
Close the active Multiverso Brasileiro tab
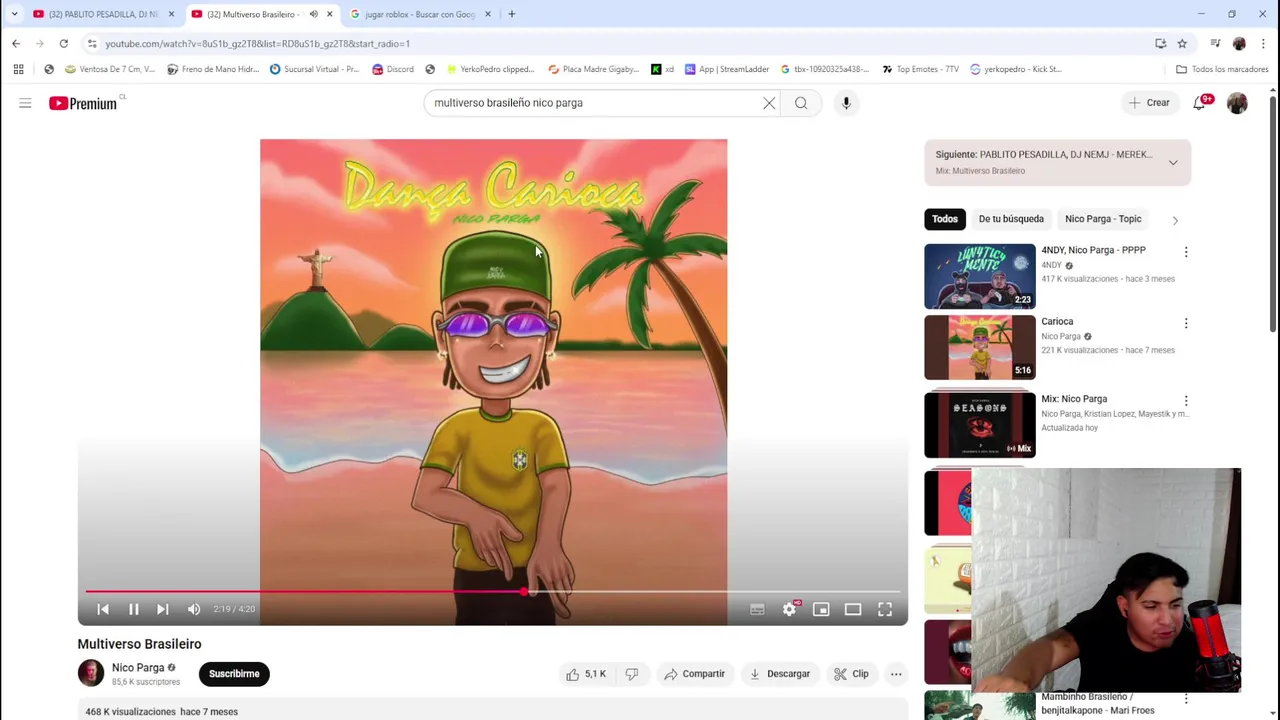point(329,14)
